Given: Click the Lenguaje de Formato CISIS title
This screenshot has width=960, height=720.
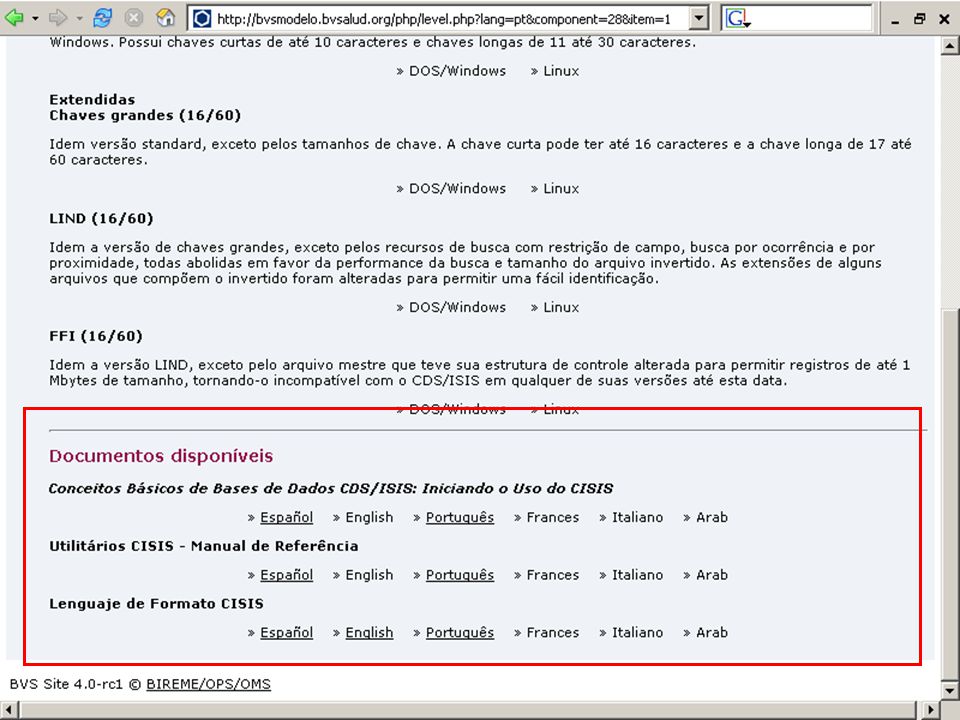Looking at the screenshot, I should tap(156, 604).
